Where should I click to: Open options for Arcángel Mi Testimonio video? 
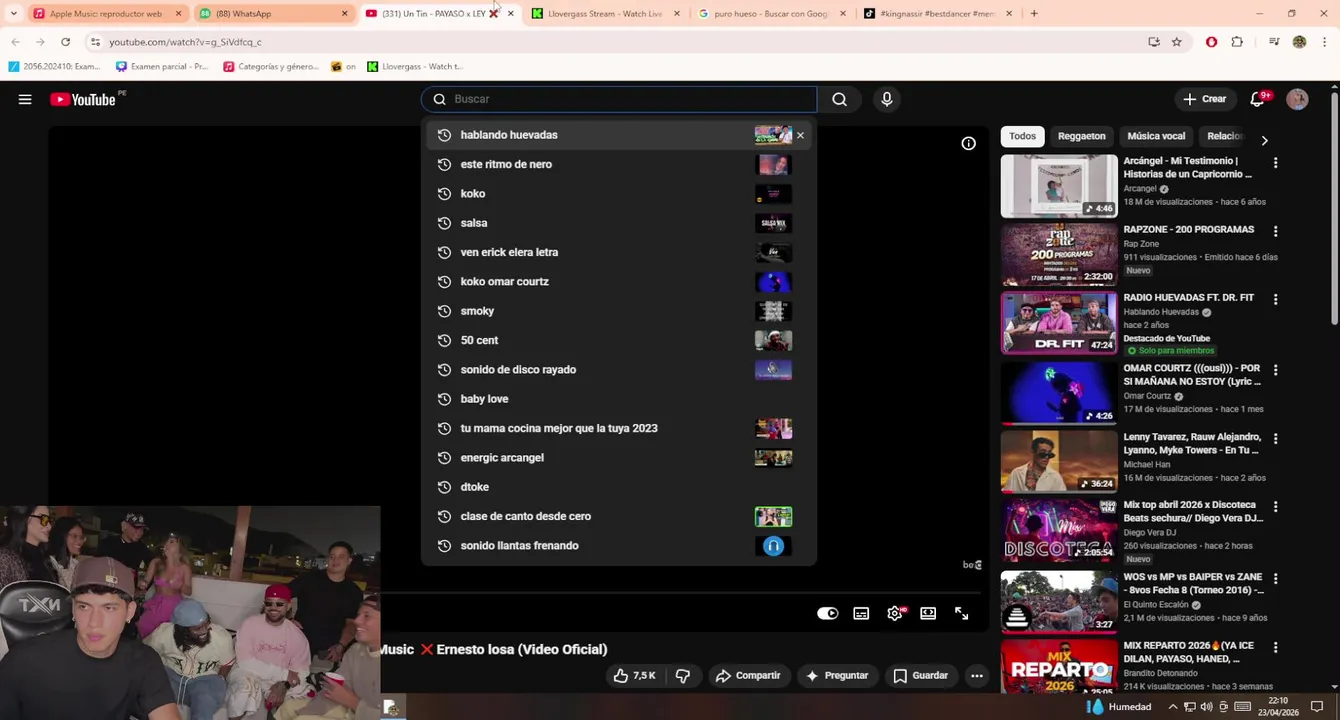point(1275,162)
